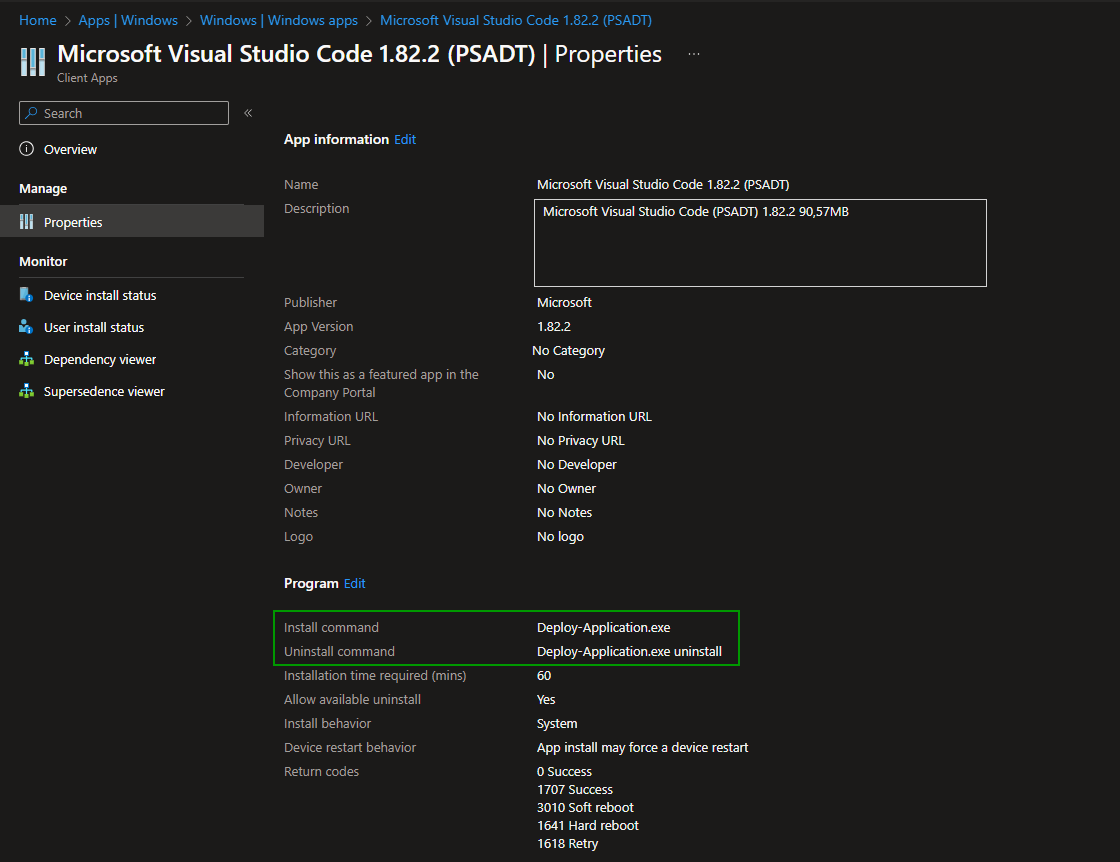This screenshot has width=1120, height=862.
Task: Click the Dependency viewer icon
Action: click(x=27, y=359)
